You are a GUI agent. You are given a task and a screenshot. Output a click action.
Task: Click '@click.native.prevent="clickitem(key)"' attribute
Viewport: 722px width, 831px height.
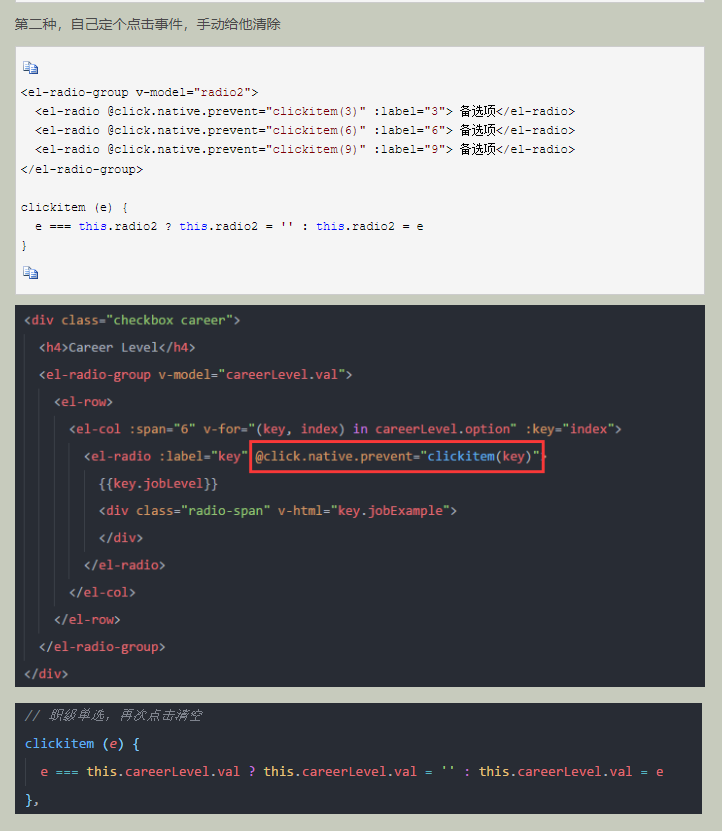coord(397,456)
